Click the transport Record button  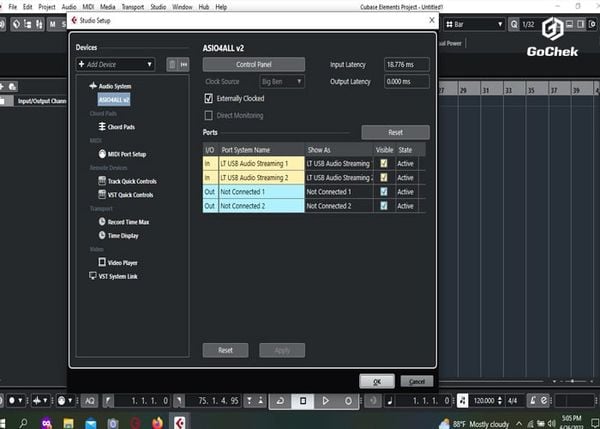348,401
